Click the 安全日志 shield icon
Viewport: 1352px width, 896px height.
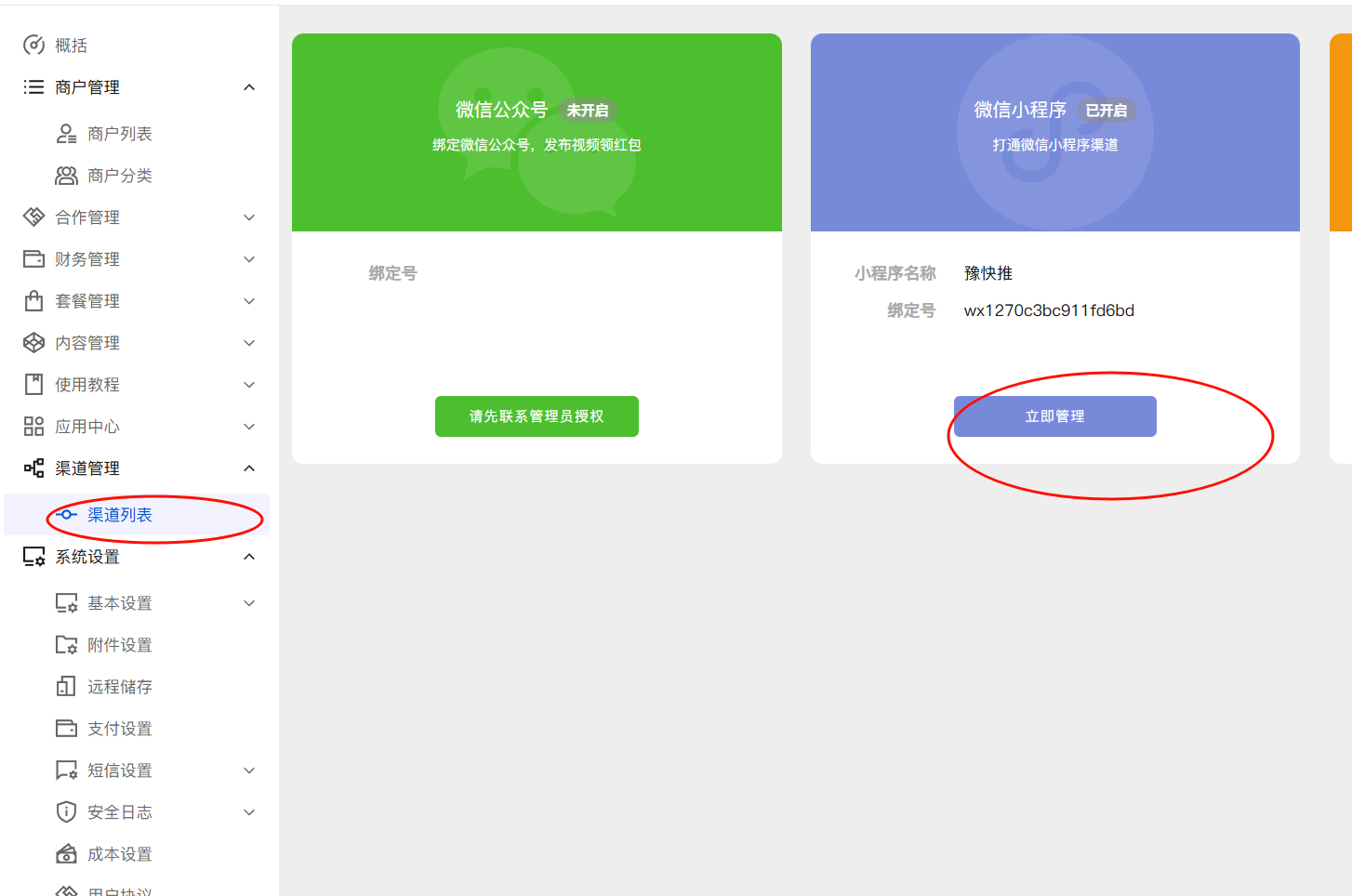click(x=66, y=811)
